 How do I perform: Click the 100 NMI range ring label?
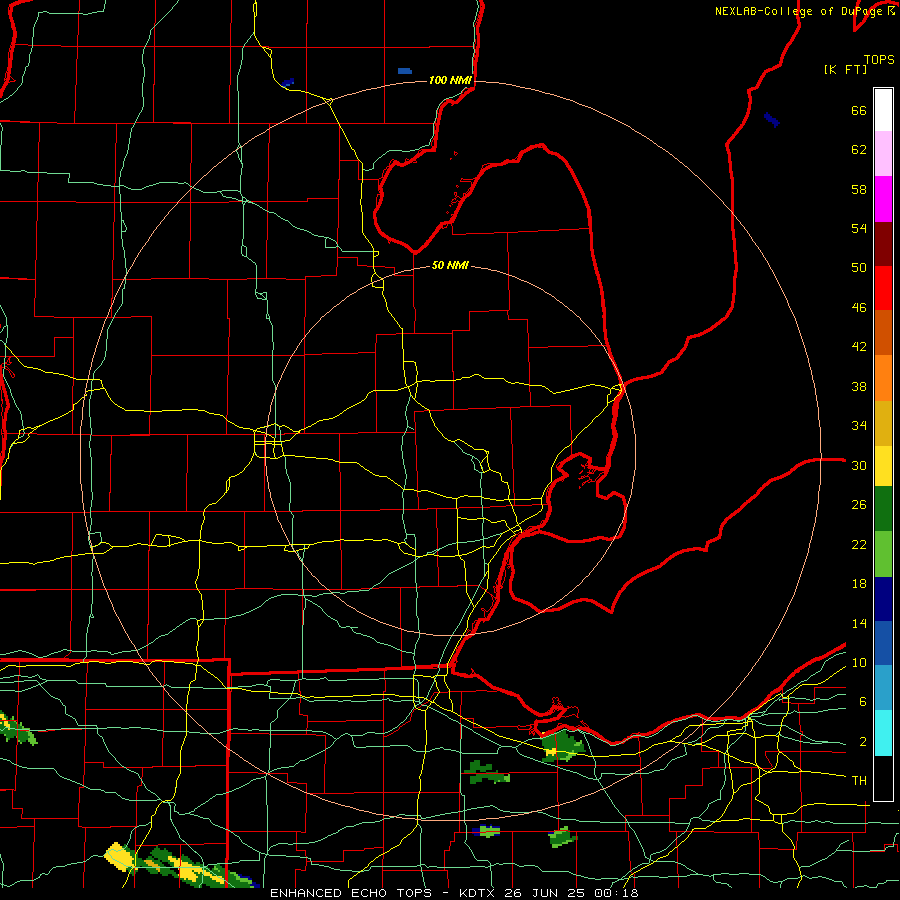point(450,80)
